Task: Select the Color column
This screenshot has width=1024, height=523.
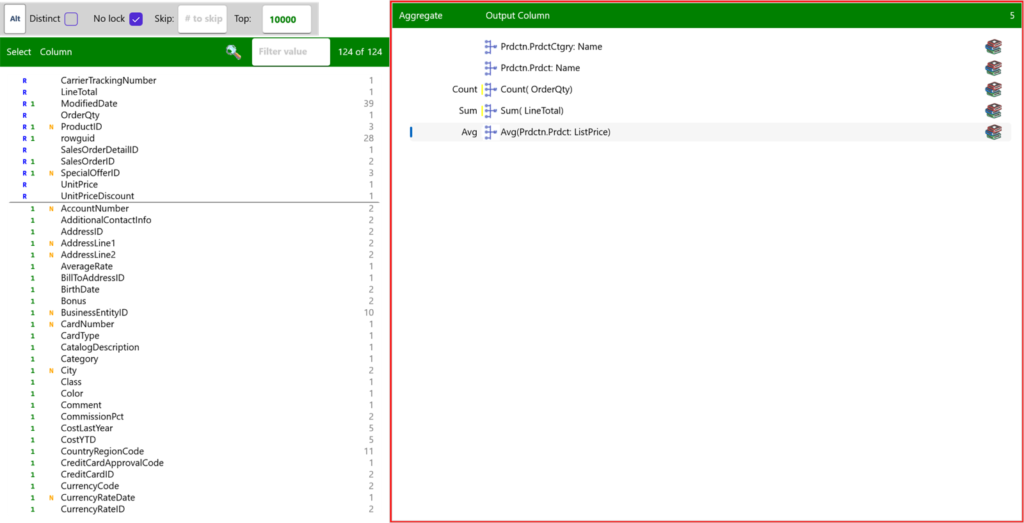Action: (x=72, y=394)
